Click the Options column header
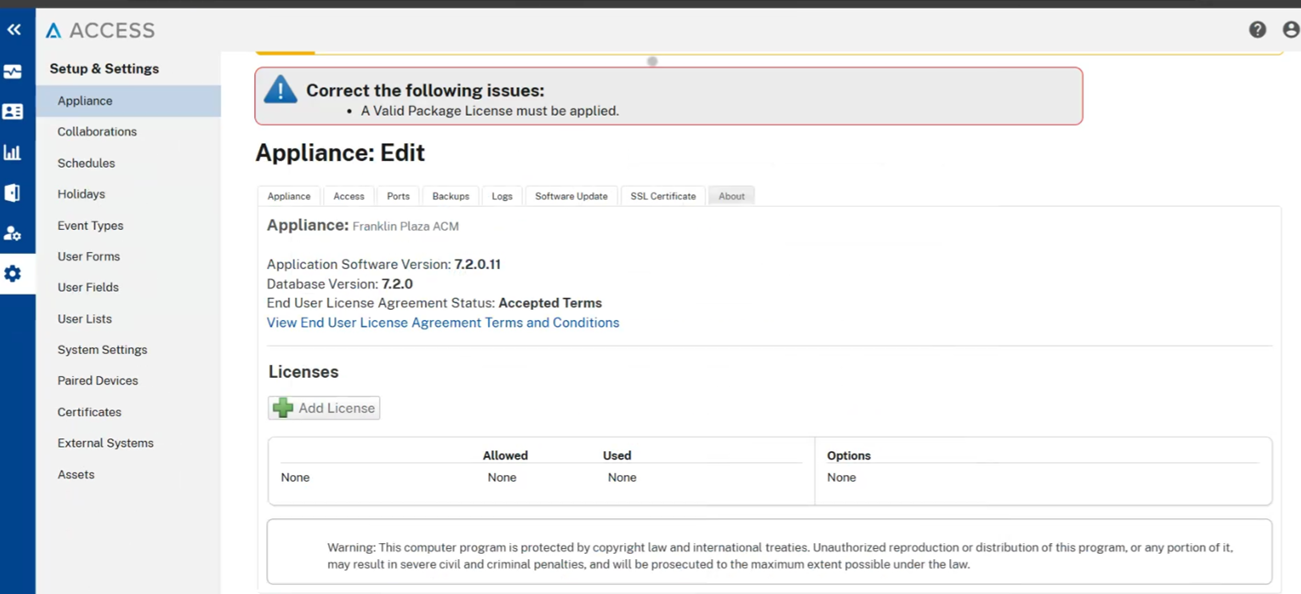The image size is (1301, 594). (x=849, y=456)
